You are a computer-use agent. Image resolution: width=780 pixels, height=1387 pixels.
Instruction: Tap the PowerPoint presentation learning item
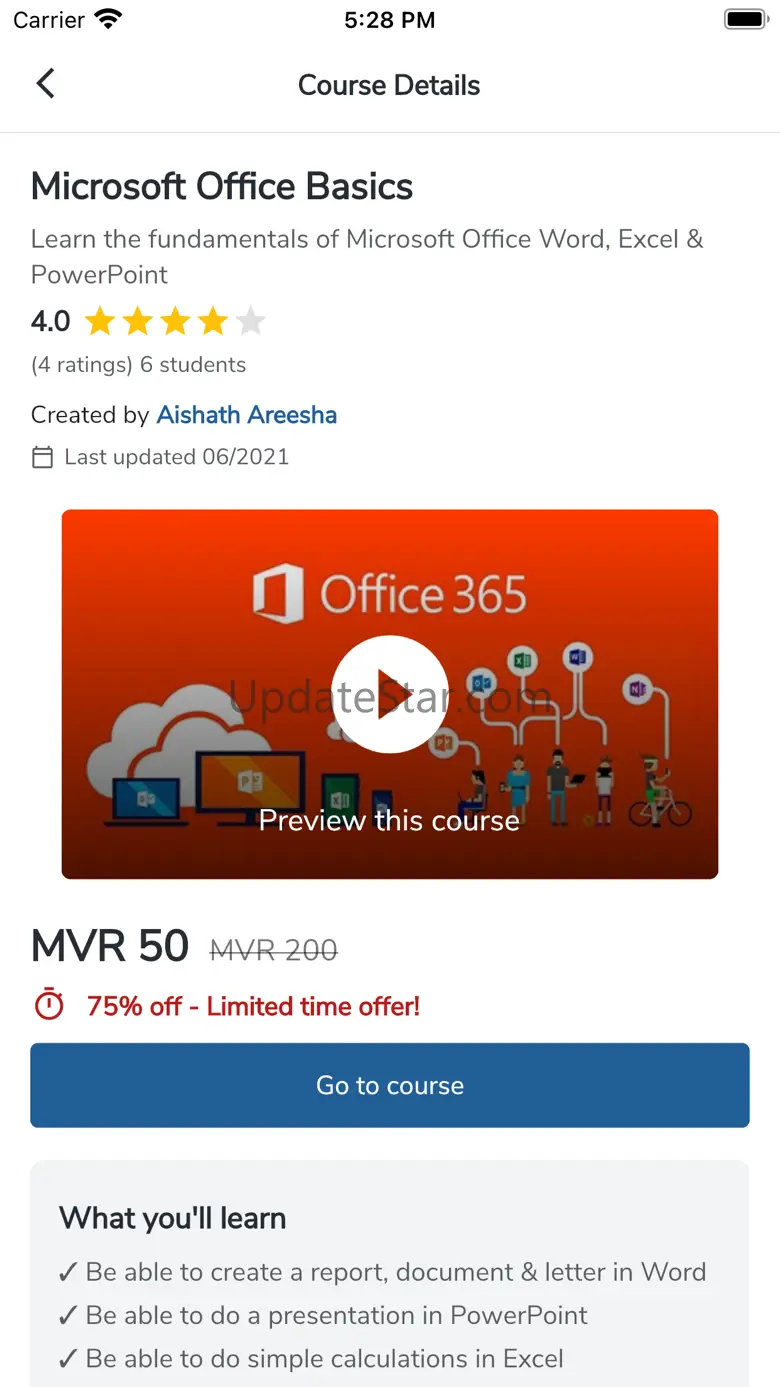(x=323, y=1315)
